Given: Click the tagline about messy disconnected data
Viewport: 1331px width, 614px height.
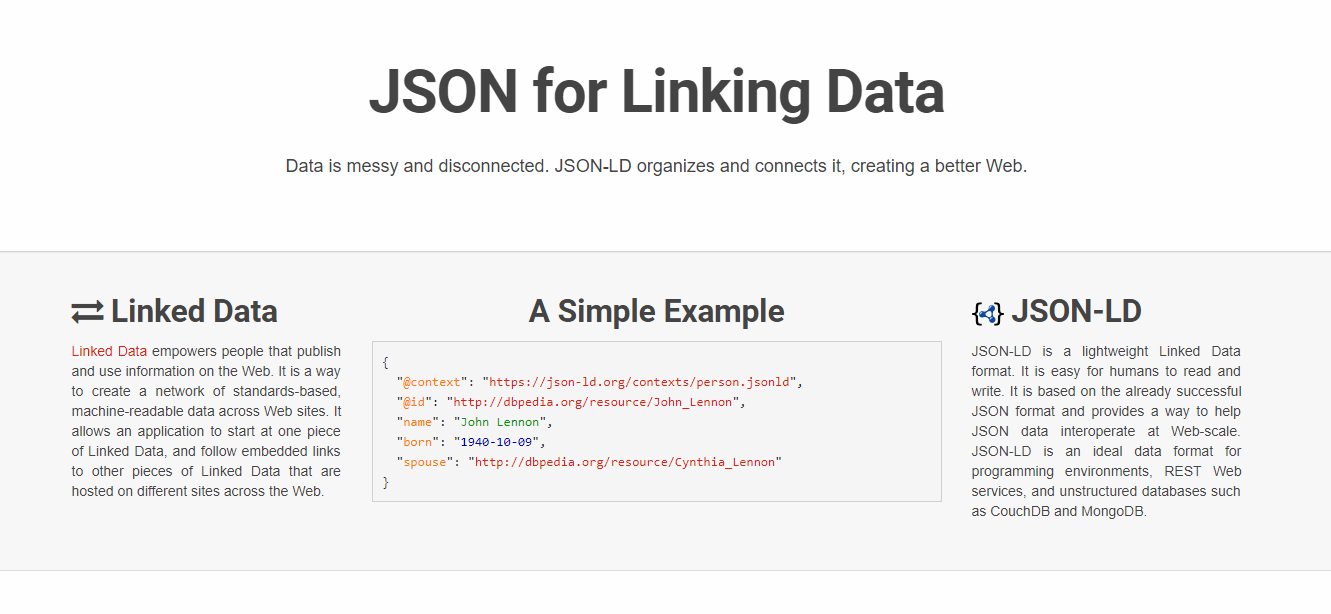Looking at the screenshot, I should point(656,166).
